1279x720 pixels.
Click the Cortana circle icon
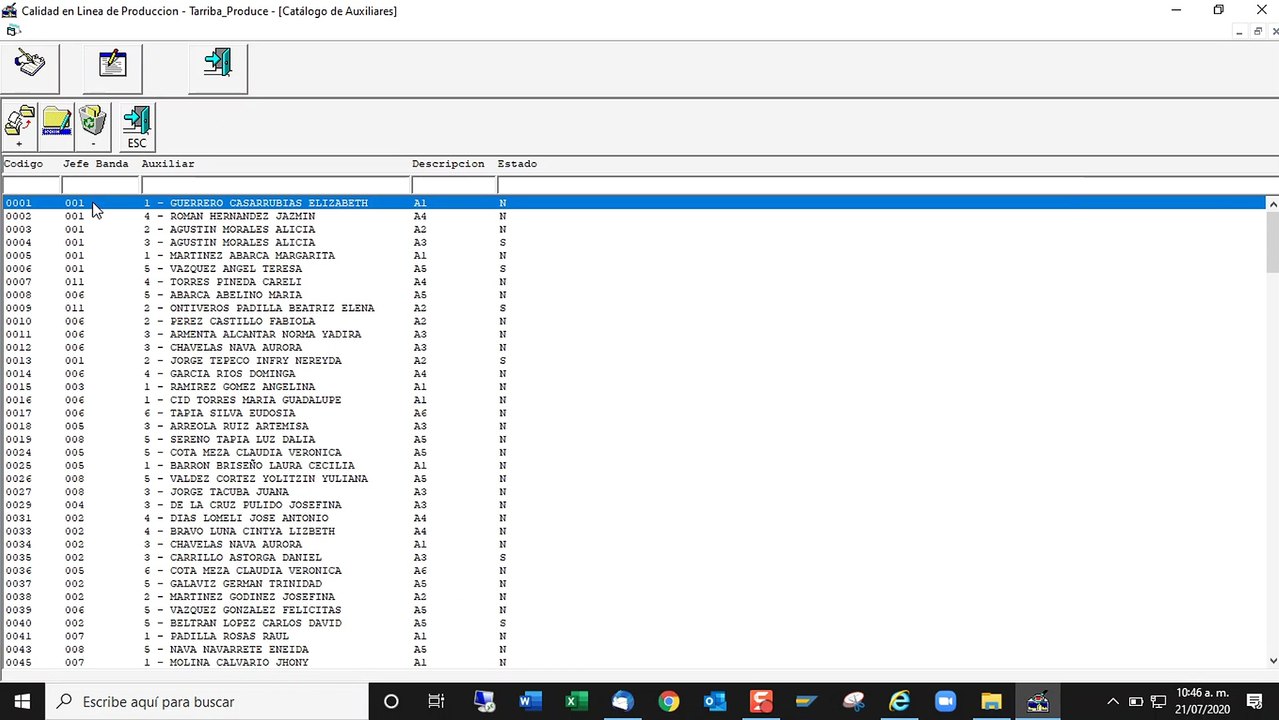(x=391, y=701)
